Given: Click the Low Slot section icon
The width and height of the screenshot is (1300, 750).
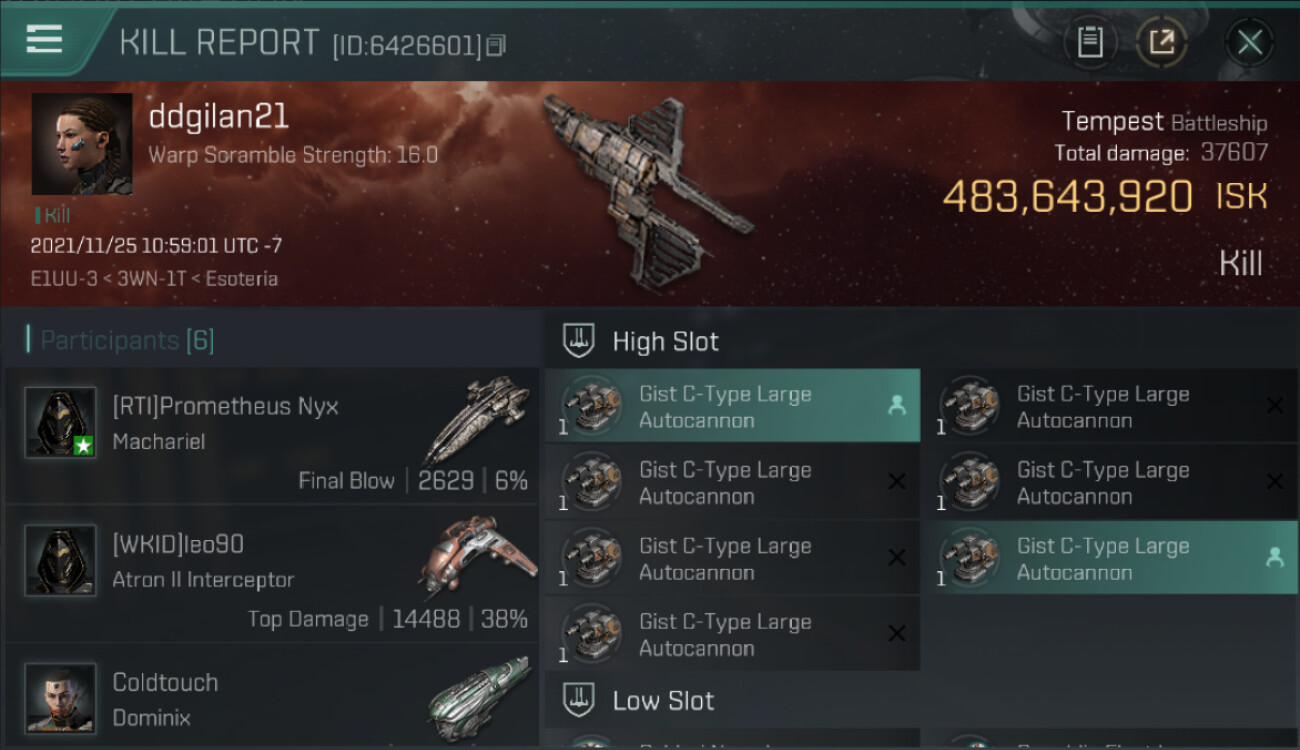Looking at the screenshot, I should tap(580, 700).
